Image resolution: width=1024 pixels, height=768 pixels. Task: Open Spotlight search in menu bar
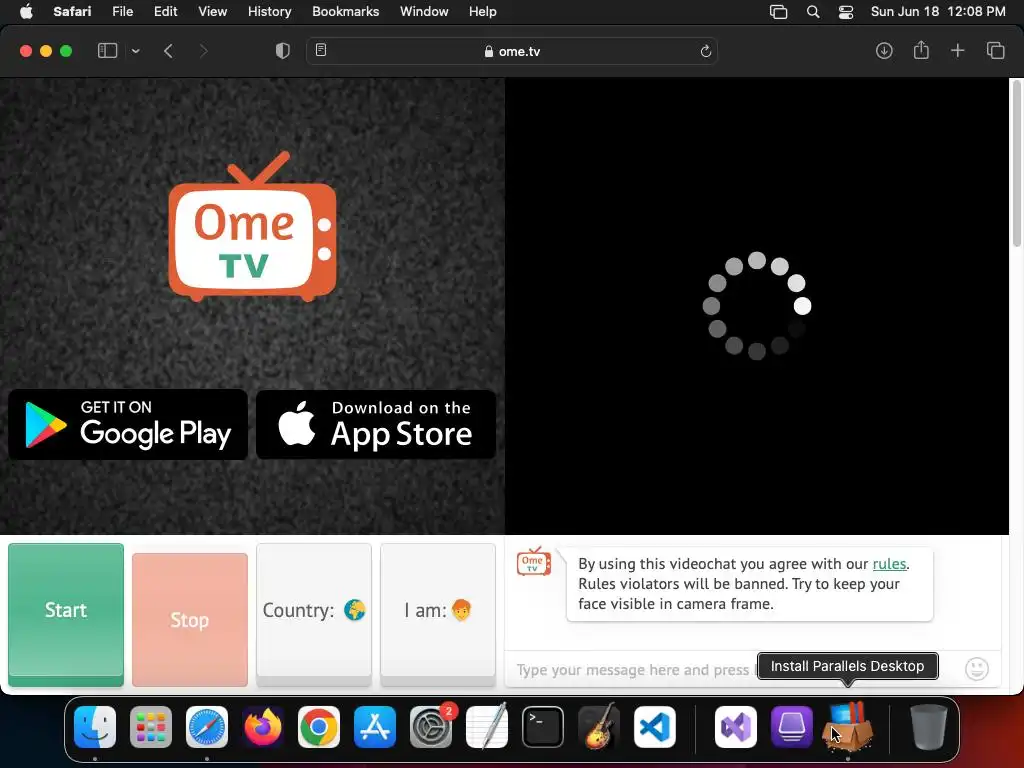pyautogui.click(x=813, y=12)
